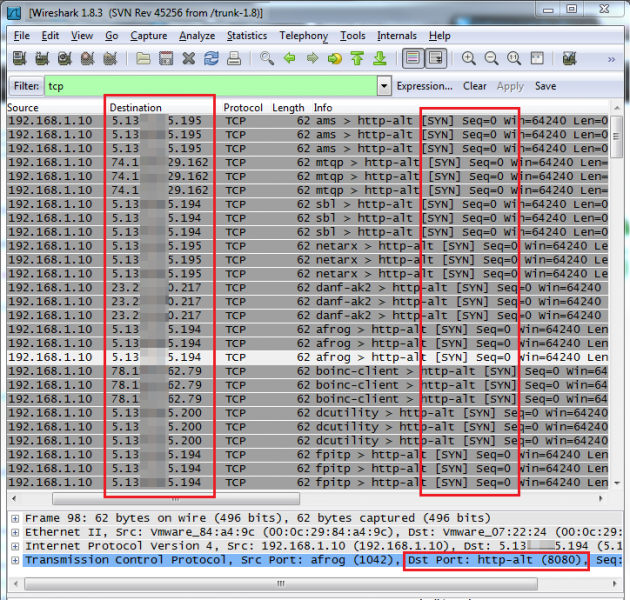Show more toolbar items chevron

[x=612, y=59]
